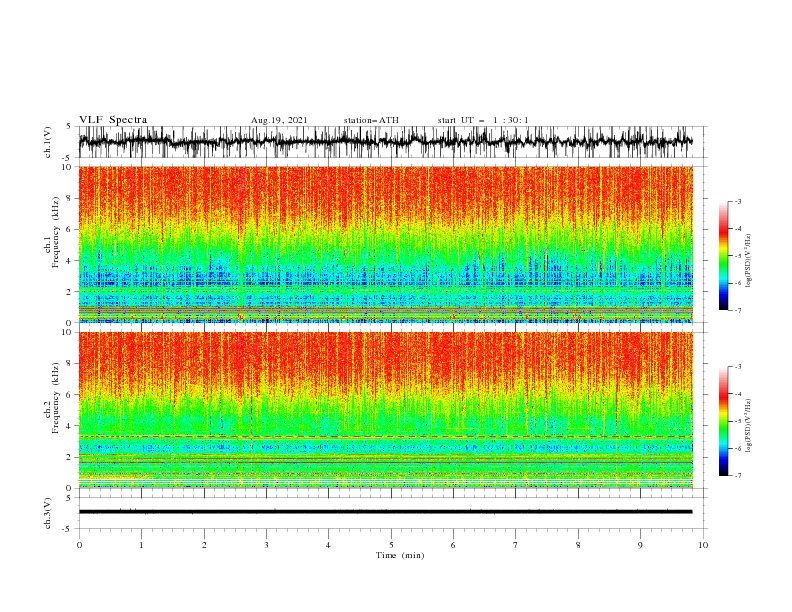Click the ch.3 flat voltage trace

point(385,512)
